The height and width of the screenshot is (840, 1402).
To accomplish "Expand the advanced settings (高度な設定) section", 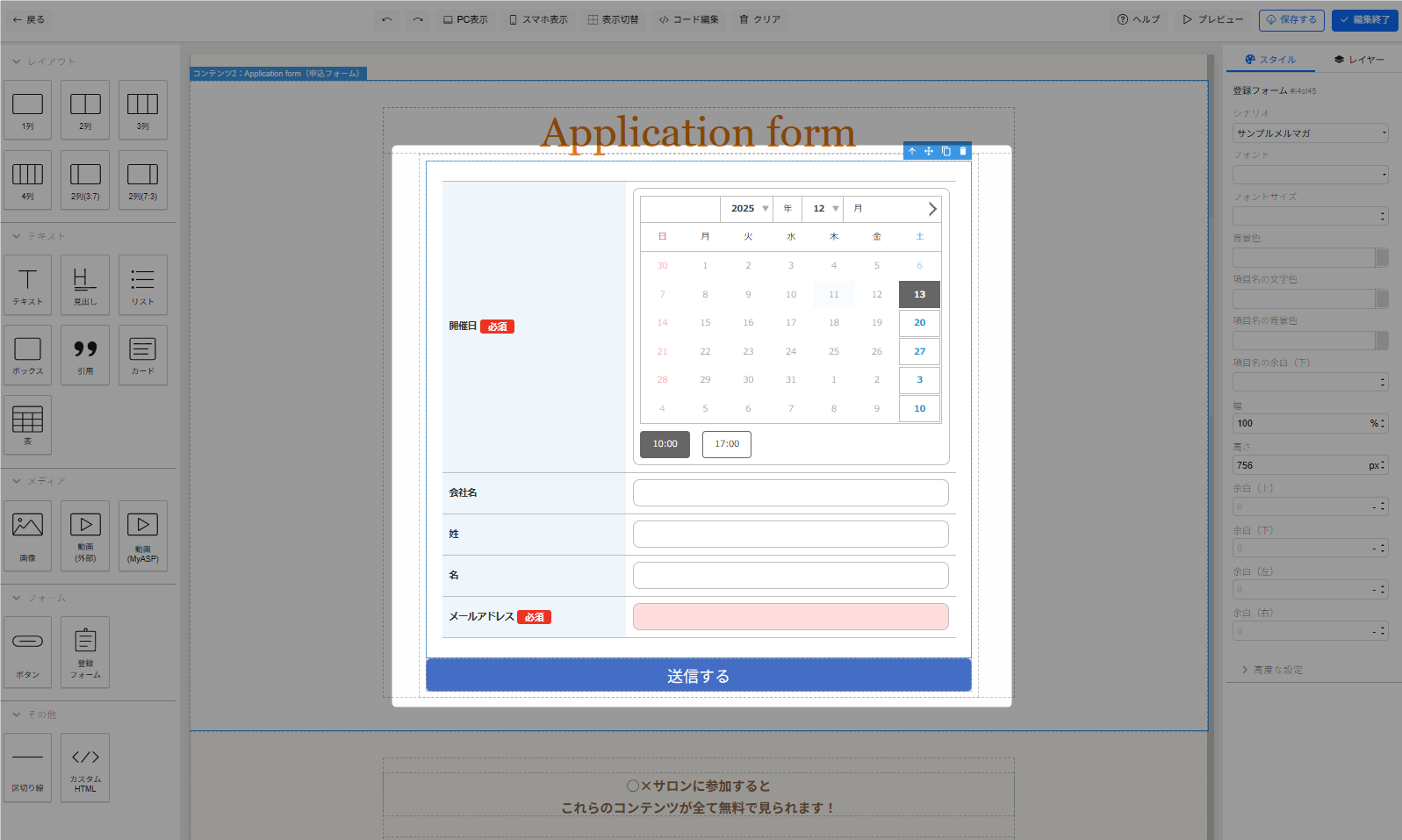I will point(1277,670).
